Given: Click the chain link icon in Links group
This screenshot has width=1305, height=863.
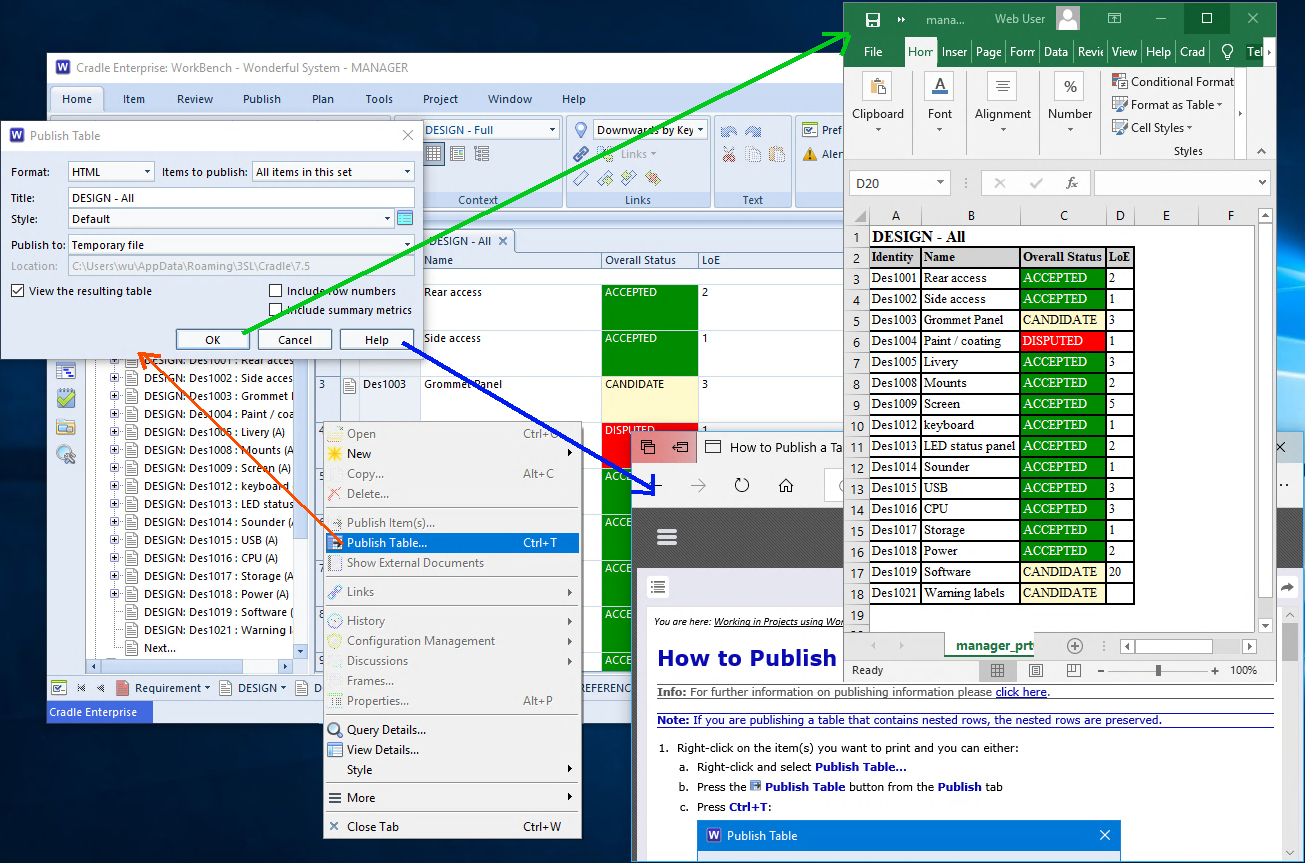Looking at the screenshot, I should (580, 154).
